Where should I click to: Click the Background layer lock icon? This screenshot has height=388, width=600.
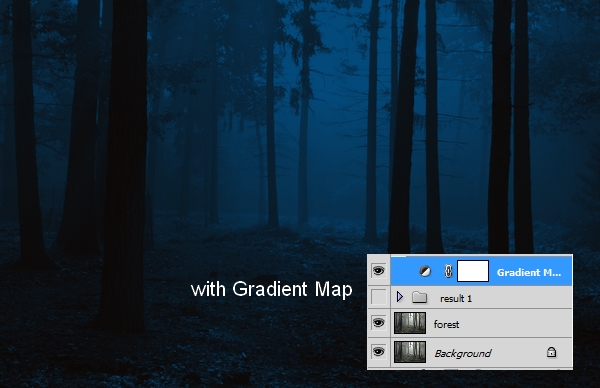click(551, 352)
